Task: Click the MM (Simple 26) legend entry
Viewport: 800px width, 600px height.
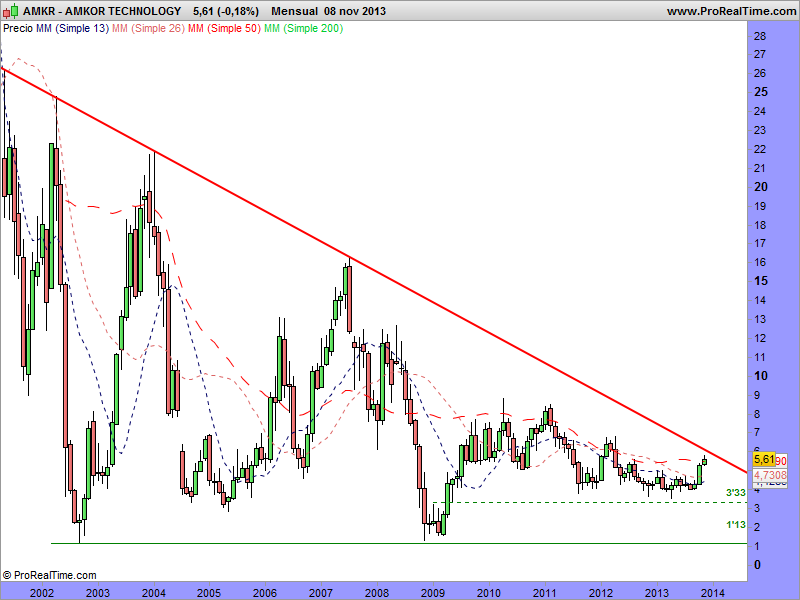Action: (x=147, y=29)
